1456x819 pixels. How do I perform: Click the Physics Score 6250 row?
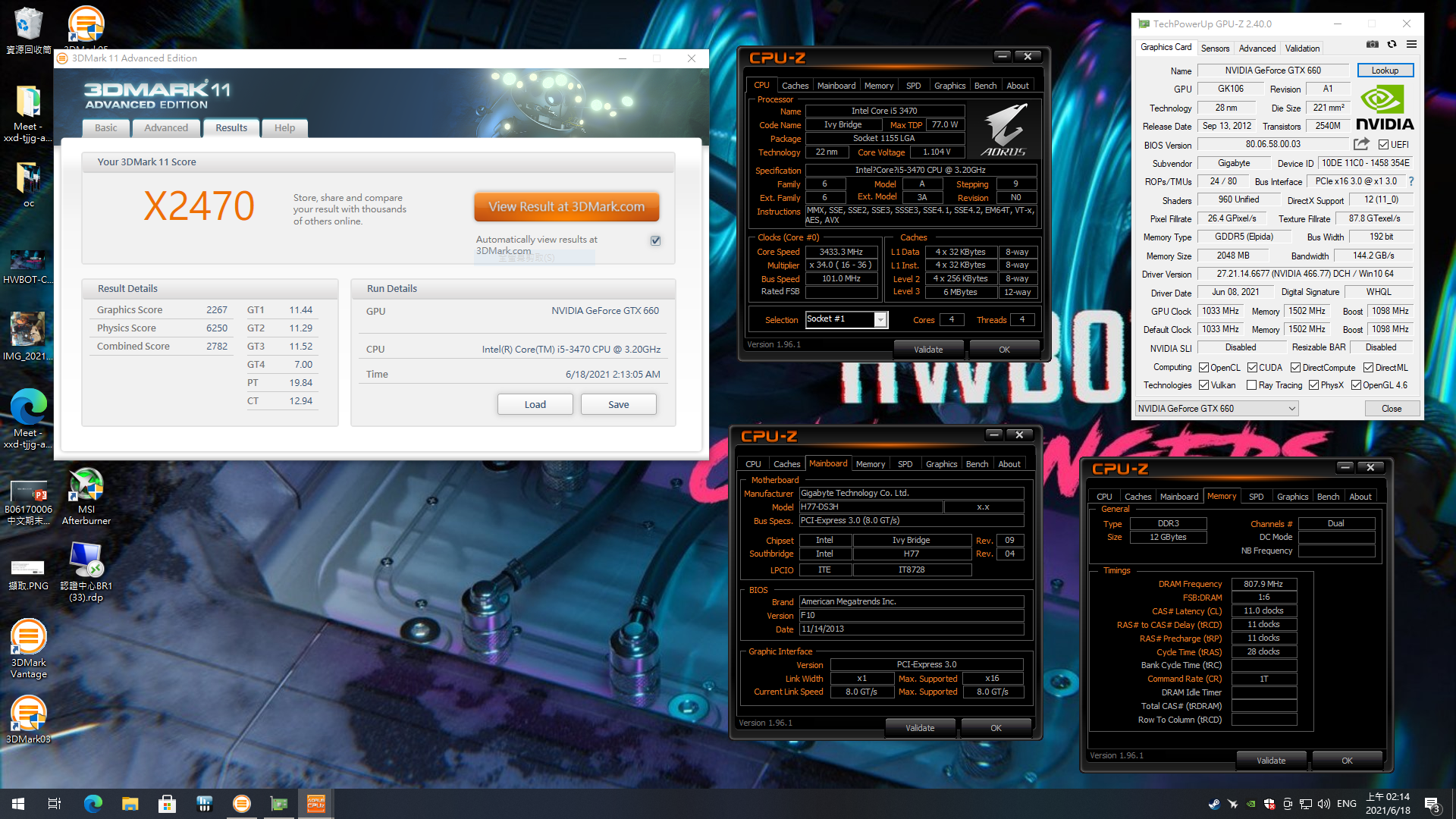pos(162,328)
